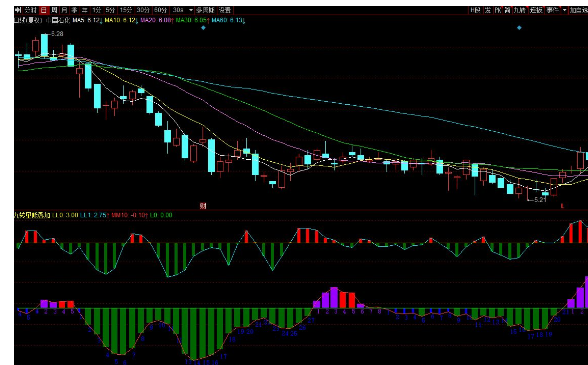Viewport: 588px width, 365px height.
Task: Click the 加自选 add-to-watchlist button
Action: (x=579, y=10)
